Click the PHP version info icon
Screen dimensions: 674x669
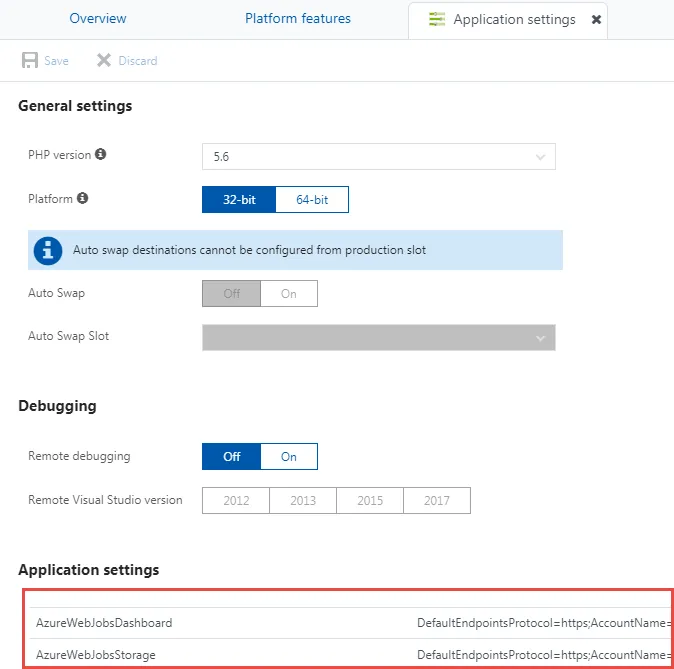(101, 155)
